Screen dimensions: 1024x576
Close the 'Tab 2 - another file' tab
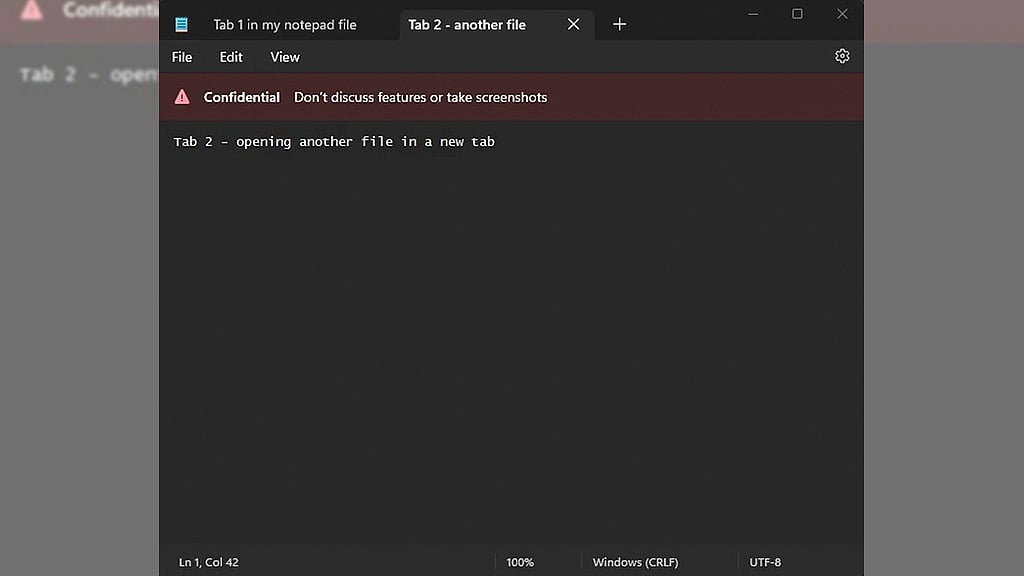[x=573, y=25]
